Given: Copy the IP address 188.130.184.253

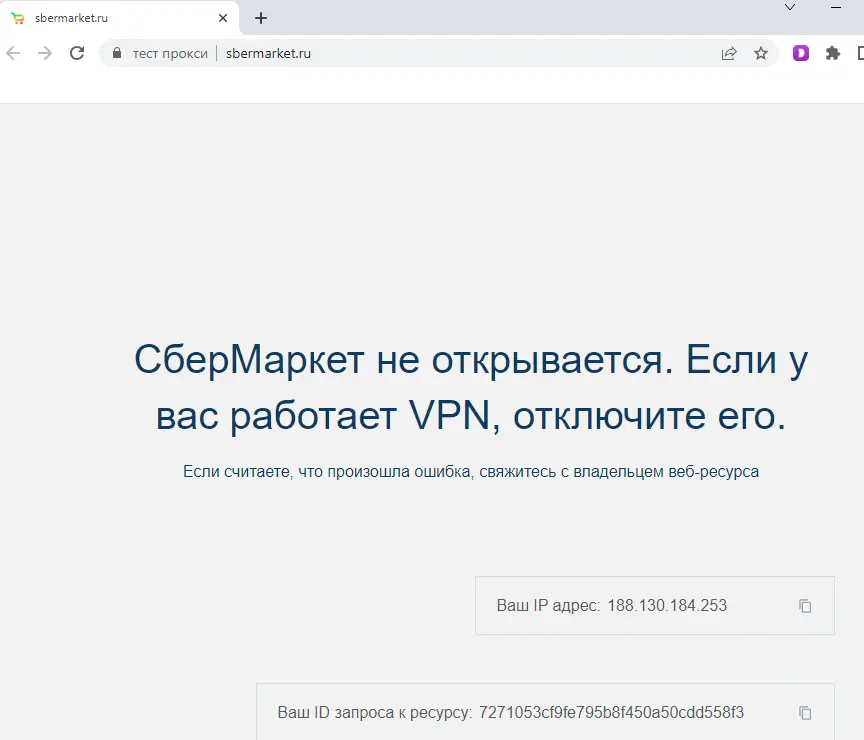Looking at the screenshot, I should [805, 606].
